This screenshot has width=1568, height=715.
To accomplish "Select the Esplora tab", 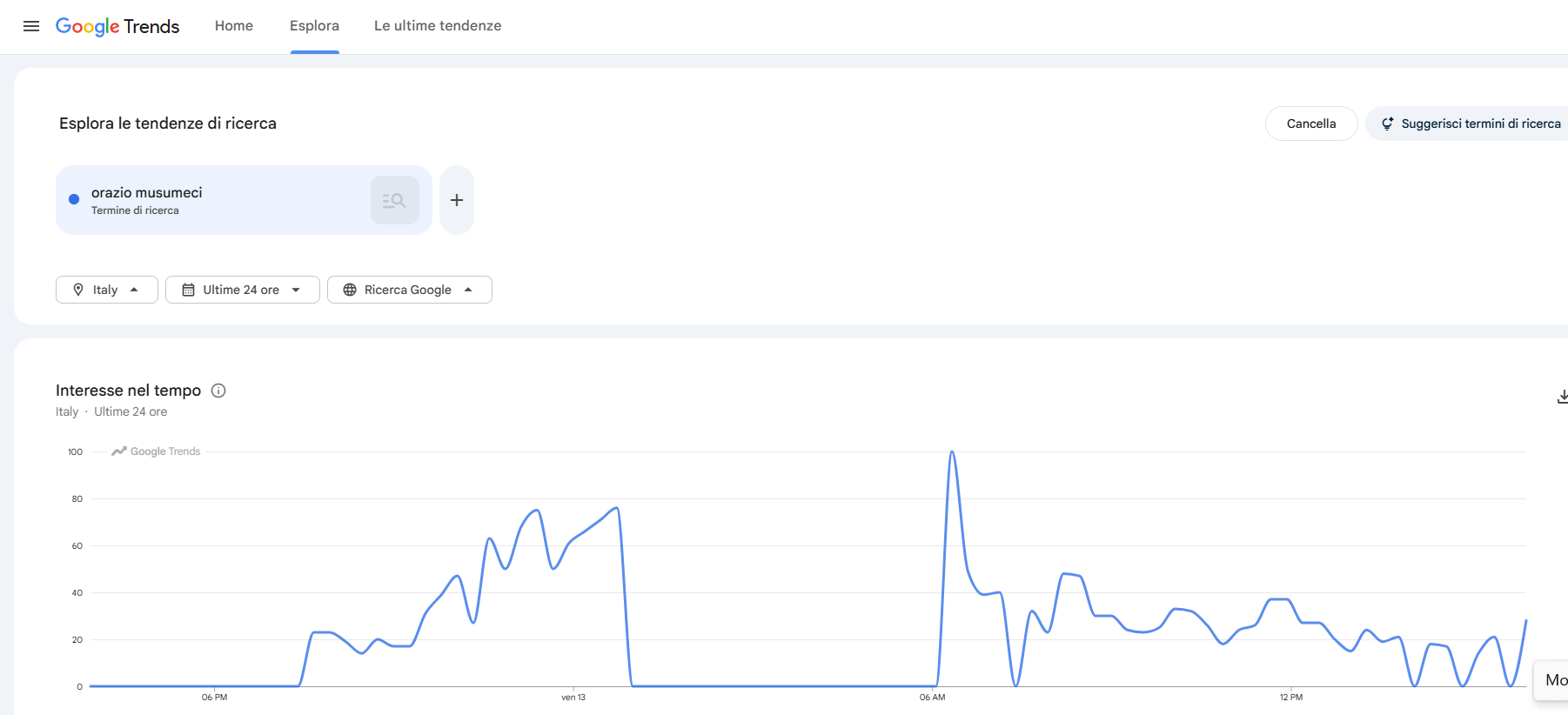I will click(314, 26).
